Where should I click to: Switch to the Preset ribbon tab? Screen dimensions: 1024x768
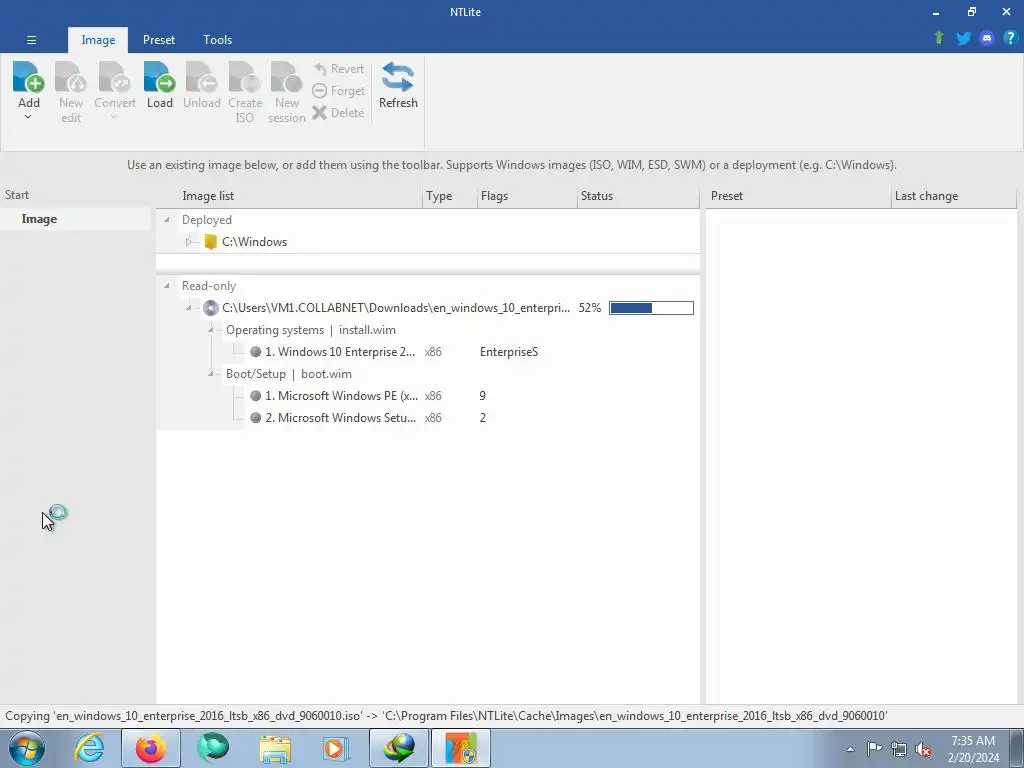159,40
